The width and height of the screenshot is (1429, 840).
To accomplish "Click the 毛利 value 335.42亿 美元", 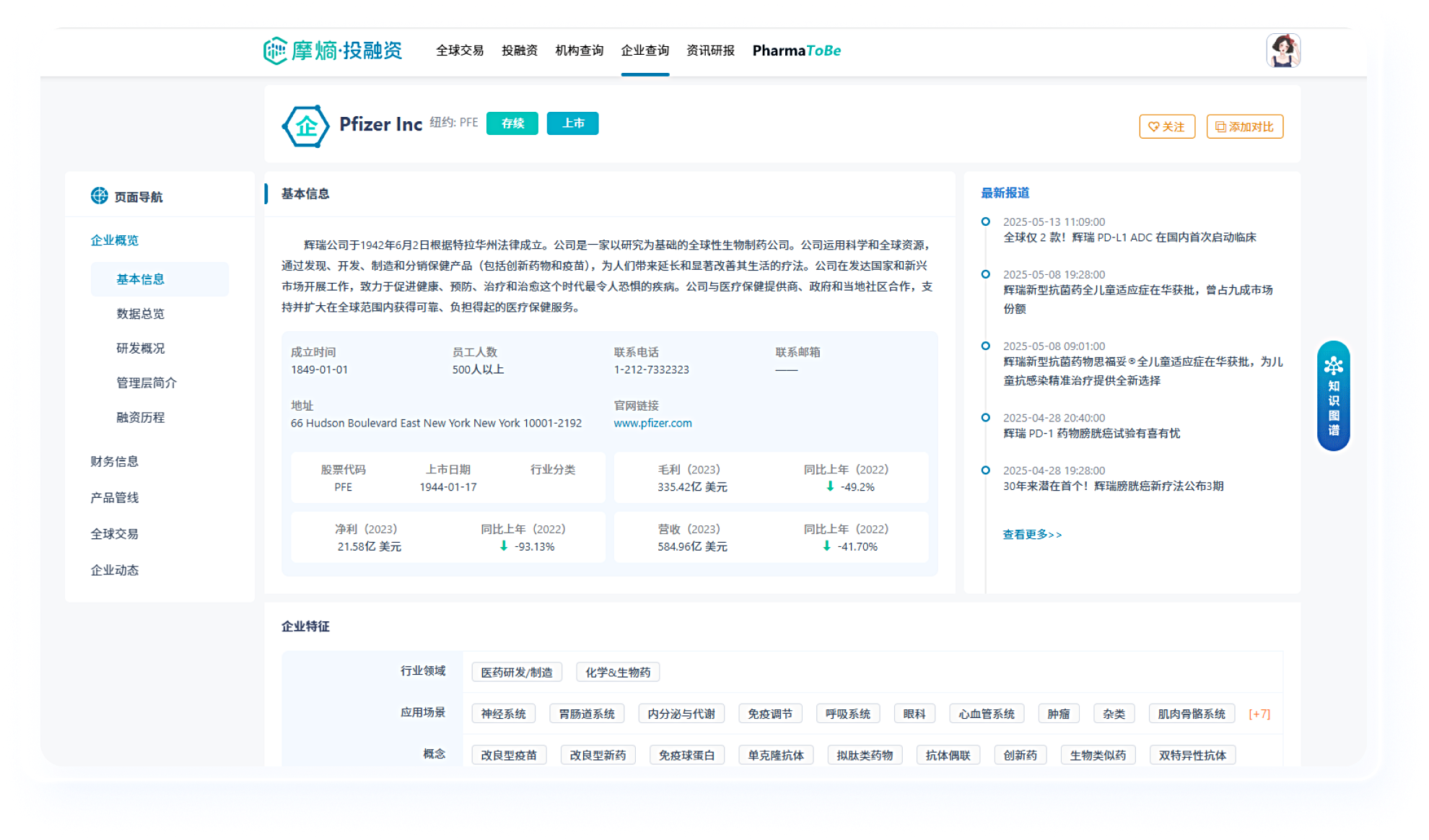I will 692,487.
